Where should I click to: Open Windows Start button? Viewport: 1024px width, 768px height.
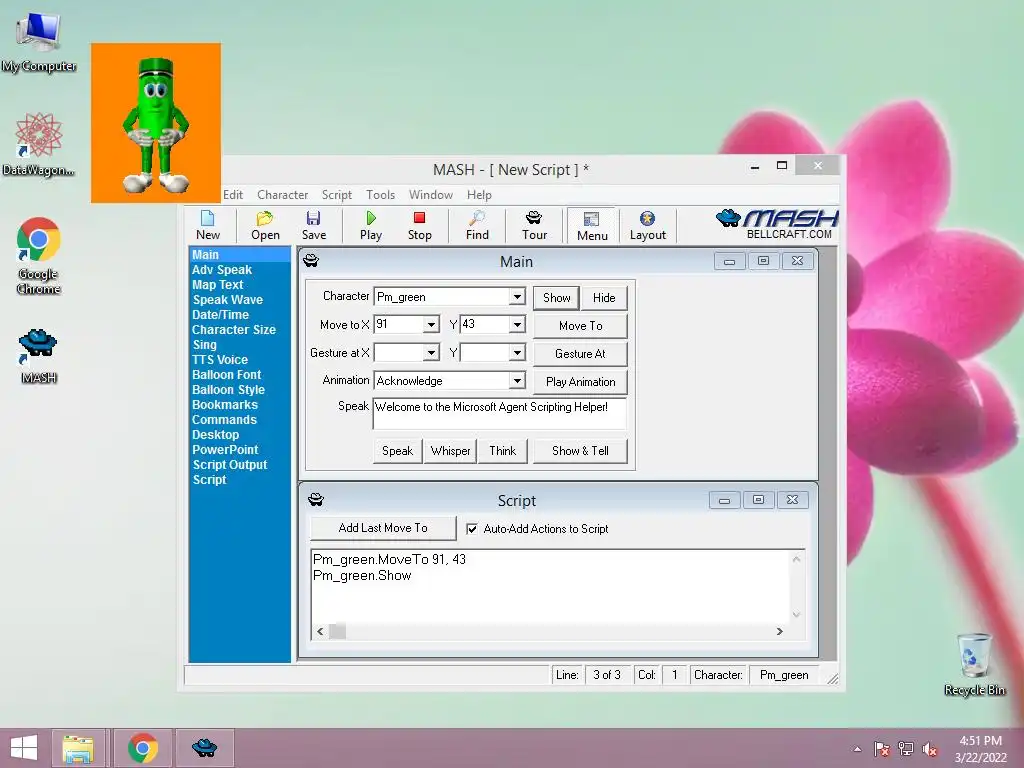[x=24, y=748]
